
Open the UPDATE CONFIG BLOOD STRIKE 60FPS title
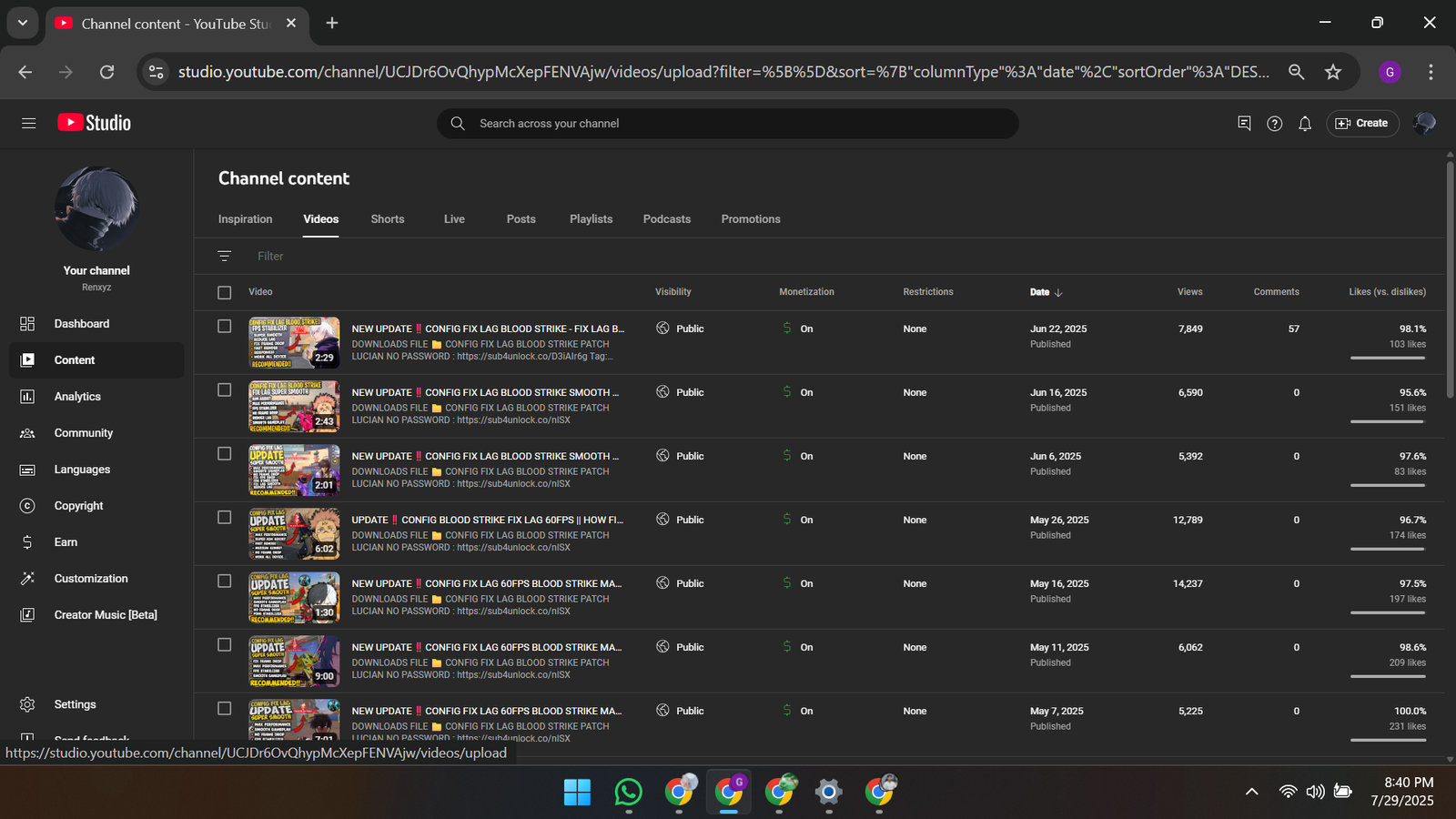(488, 520)
